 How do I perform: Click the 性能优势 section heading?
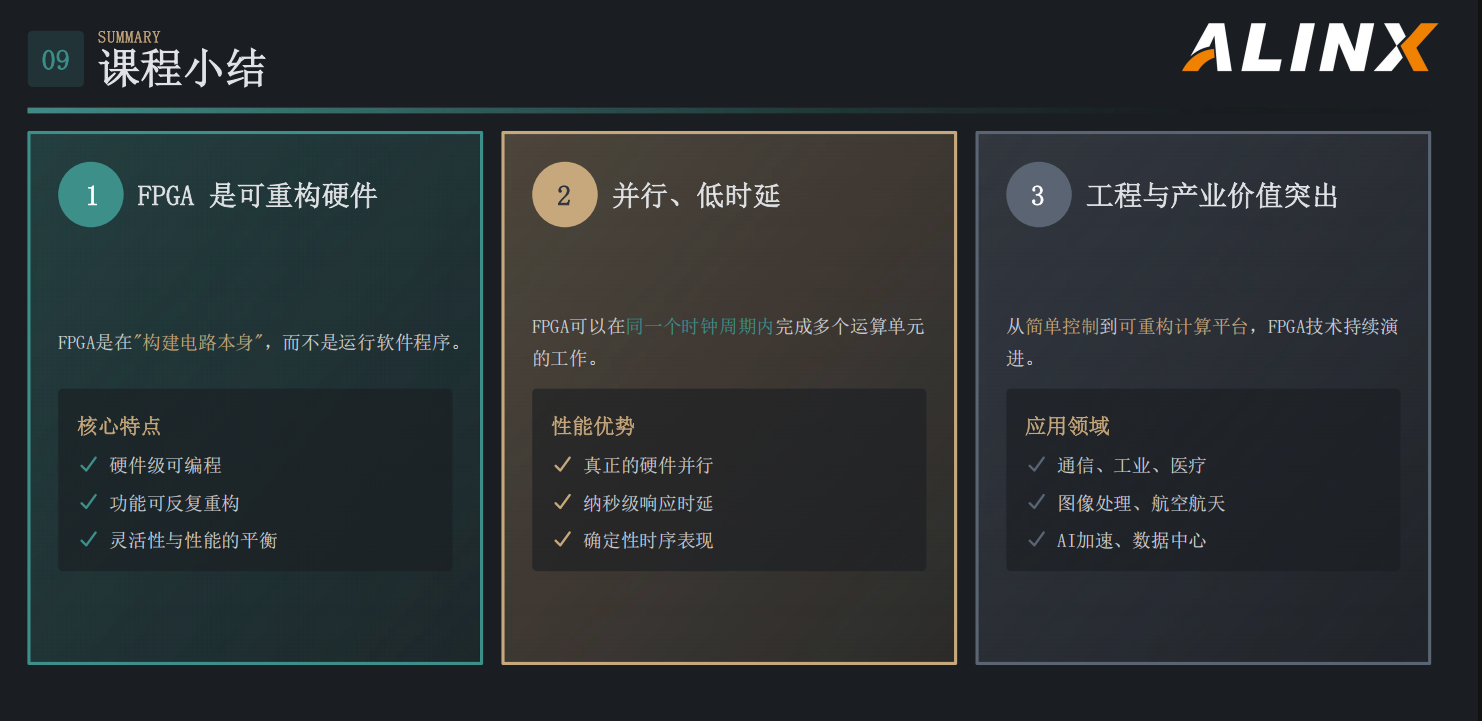pyautogui.click(x=593, y=426)
